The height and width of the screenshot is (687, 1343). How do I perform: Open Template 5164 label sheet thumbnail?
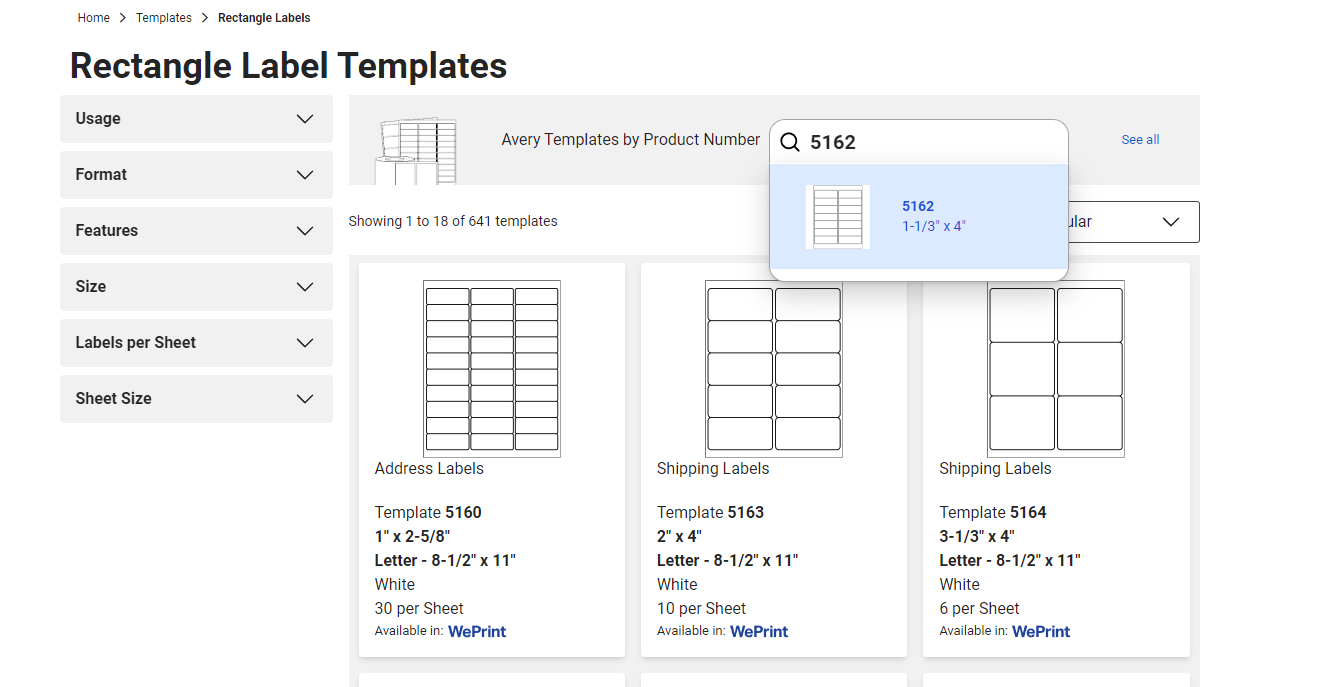pyautogui.click(x=1056, y=369)
